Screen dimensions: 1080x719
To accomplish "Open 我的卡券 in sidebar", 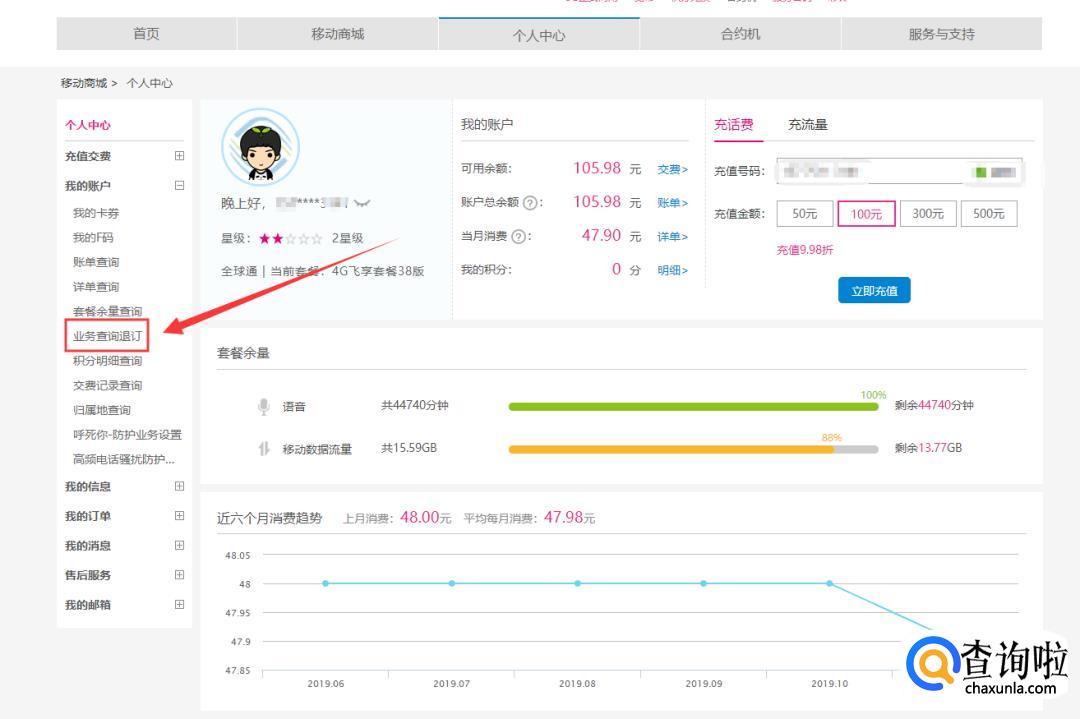I will tap(96, 213).
